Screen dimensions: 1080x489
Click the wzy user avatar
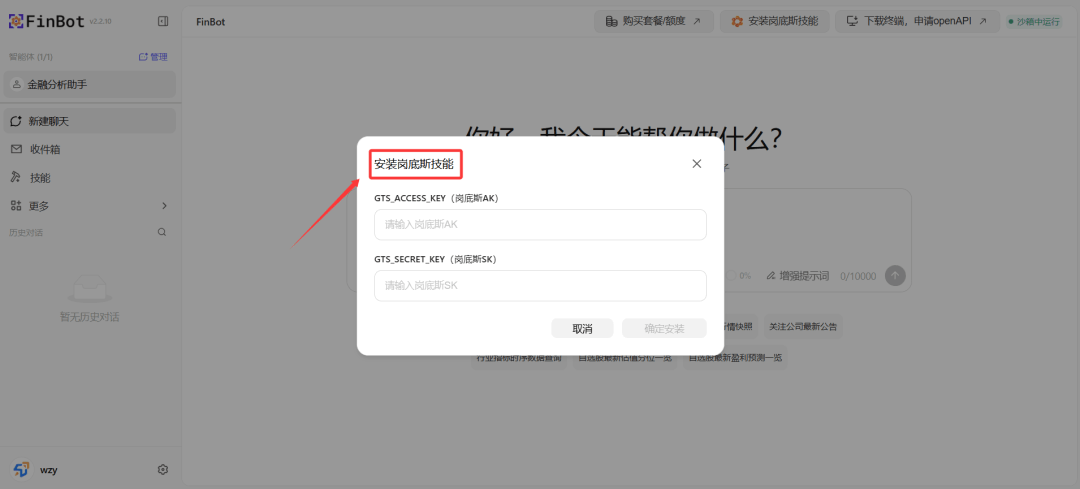coord(21,470)
